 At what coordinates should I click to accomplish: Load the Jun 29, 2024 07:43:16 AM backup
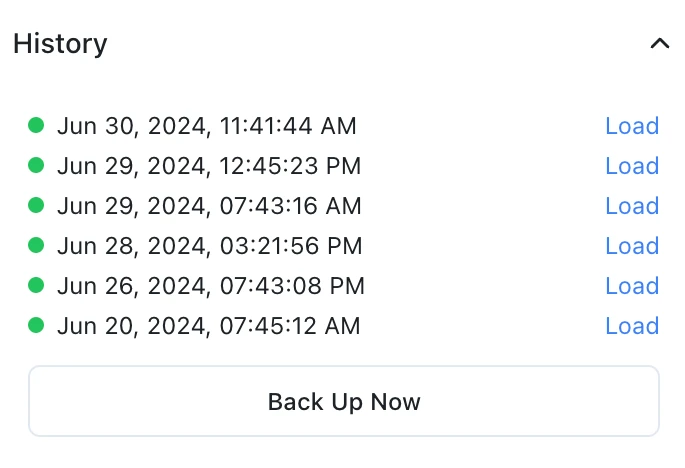coord(631,206)
